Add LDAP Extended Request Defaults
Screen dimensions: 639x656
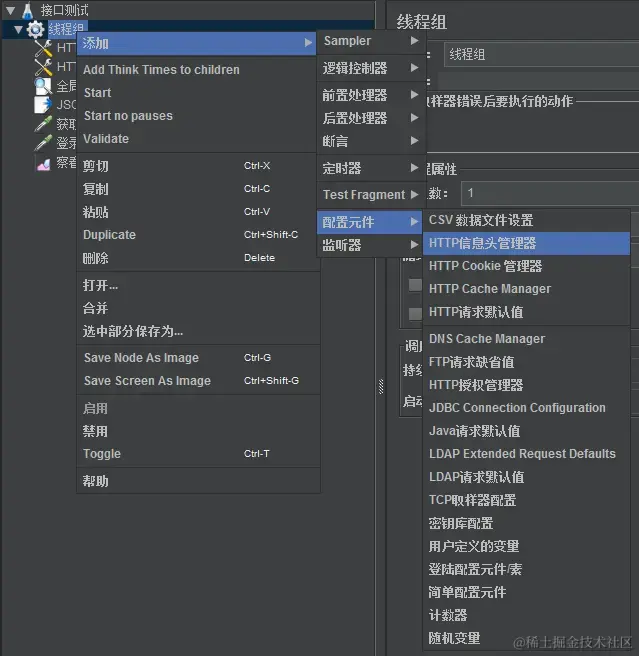(526, 454)
